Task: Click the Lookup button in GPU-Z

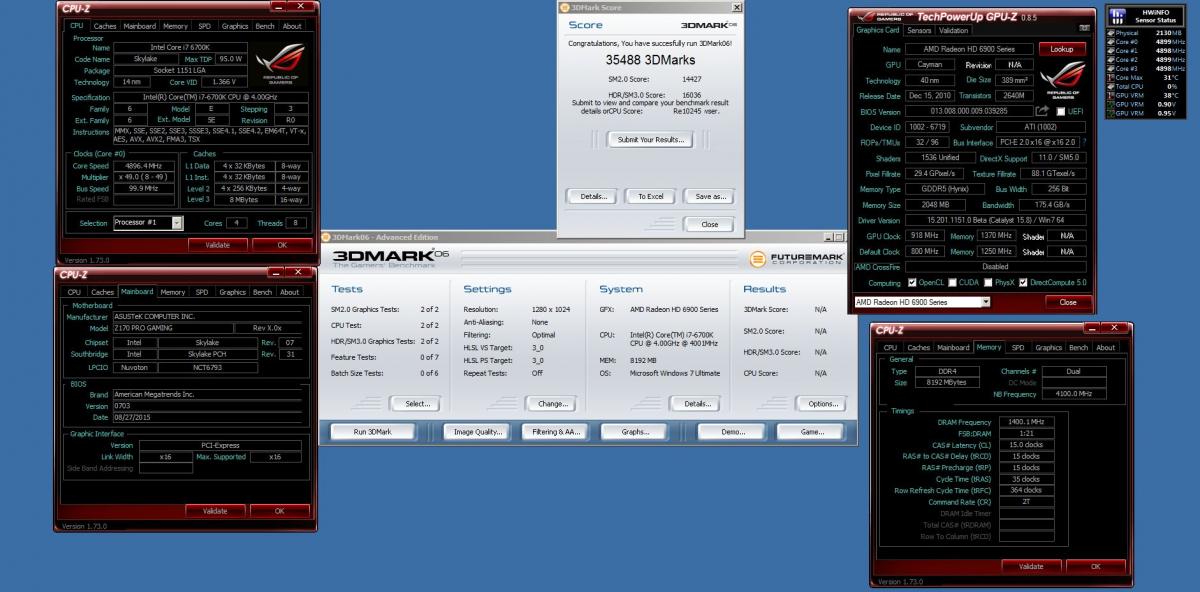Action: click(x=1061, y=48)
